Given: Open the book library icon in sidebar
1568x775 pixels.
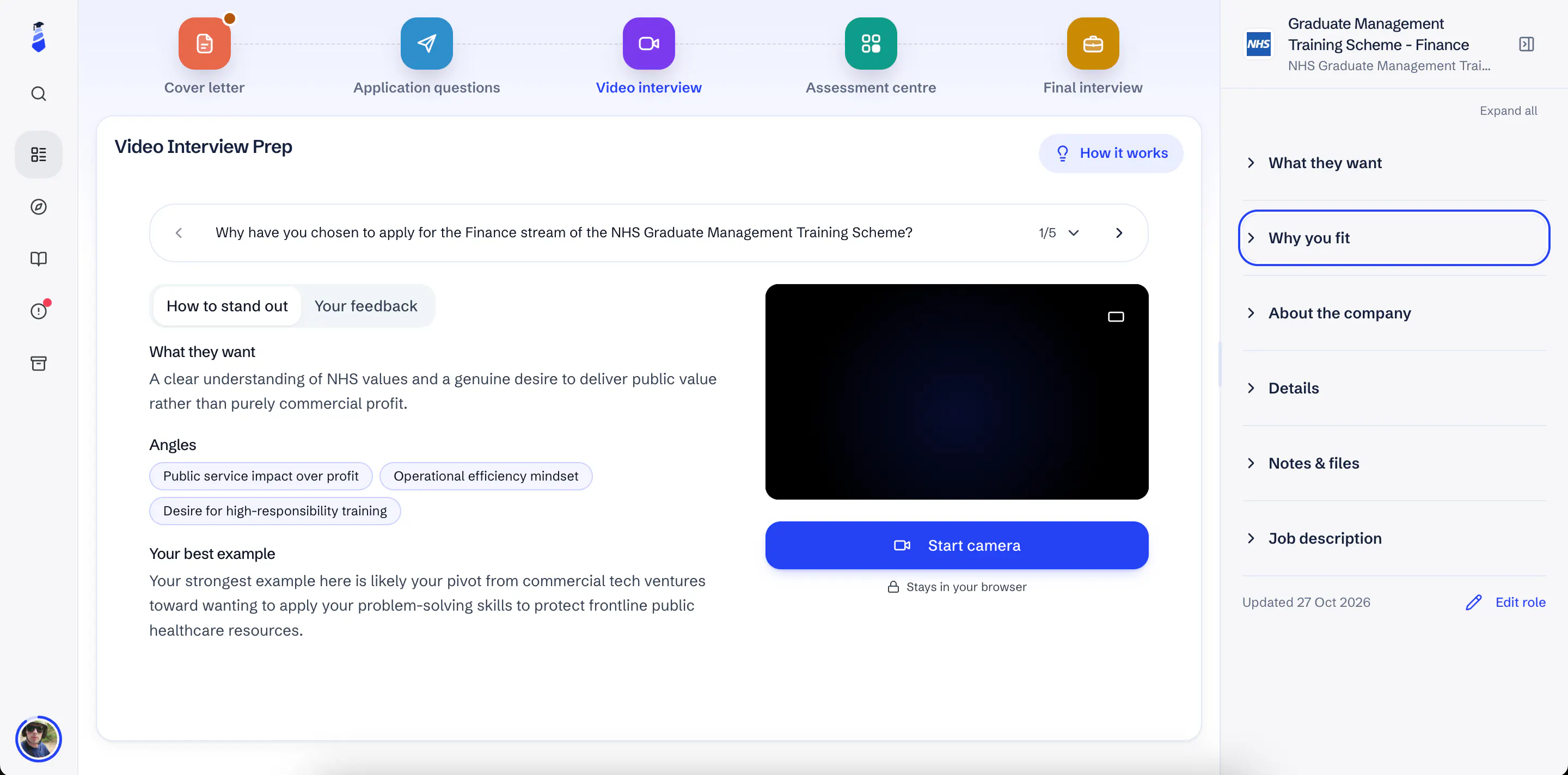Looking at the screenshot, I should click(38, 259).
